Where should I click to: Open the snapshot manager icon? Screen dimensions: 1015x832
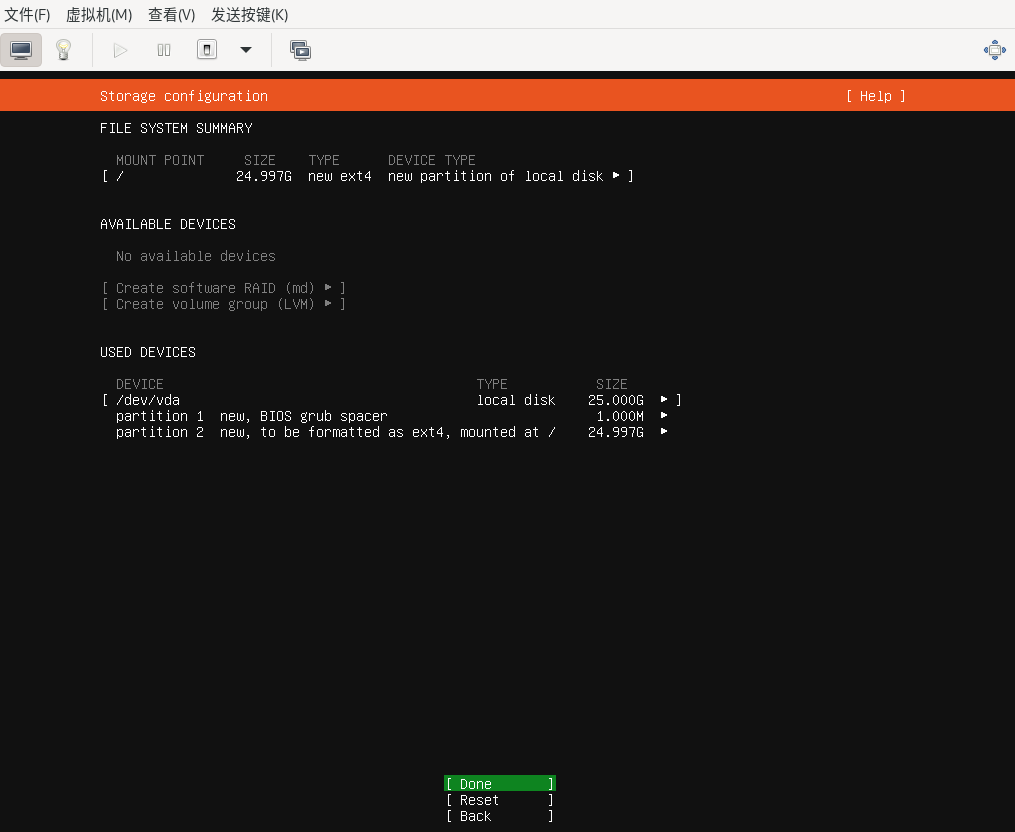(300, 50)
